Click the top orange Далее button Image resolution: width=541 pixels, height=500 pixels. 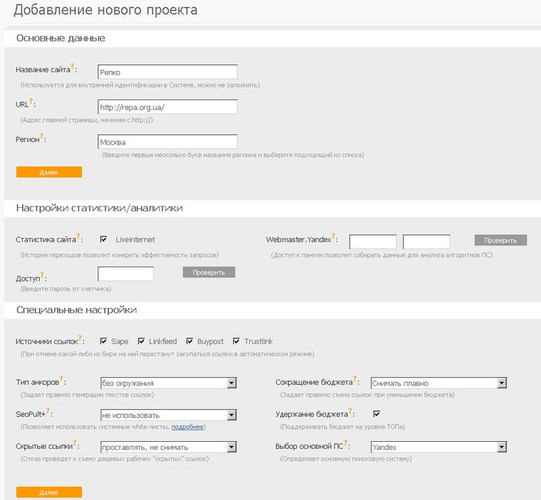(49, 172)
